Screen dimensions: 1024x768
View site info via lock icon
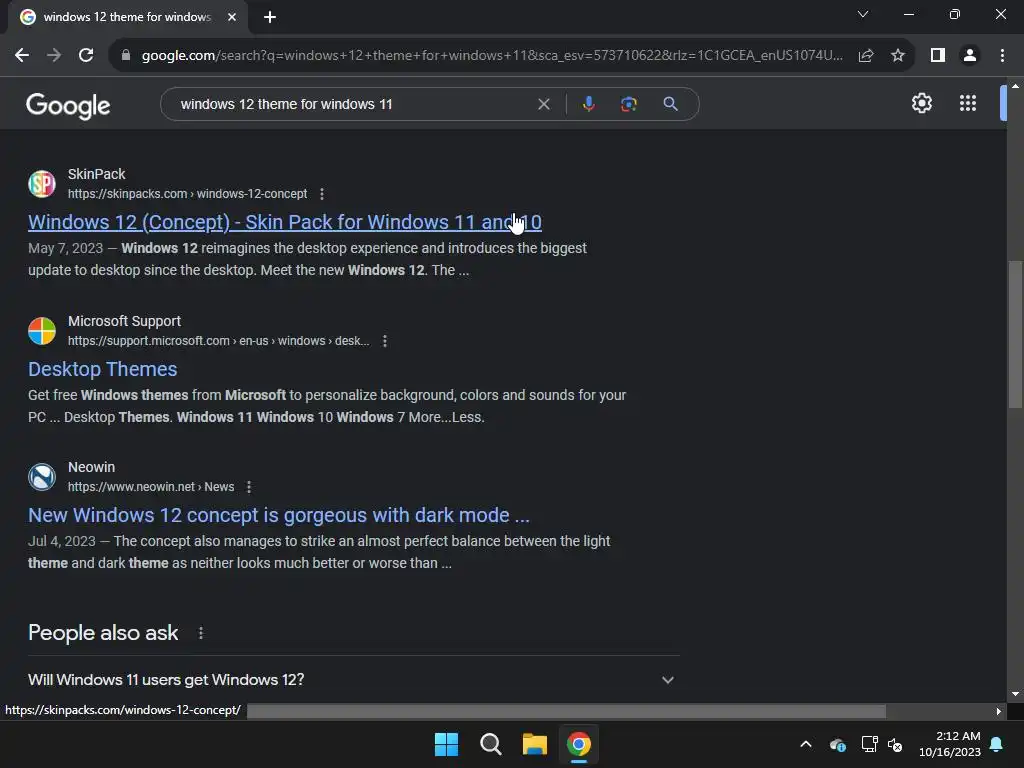(x=126, y=56)
